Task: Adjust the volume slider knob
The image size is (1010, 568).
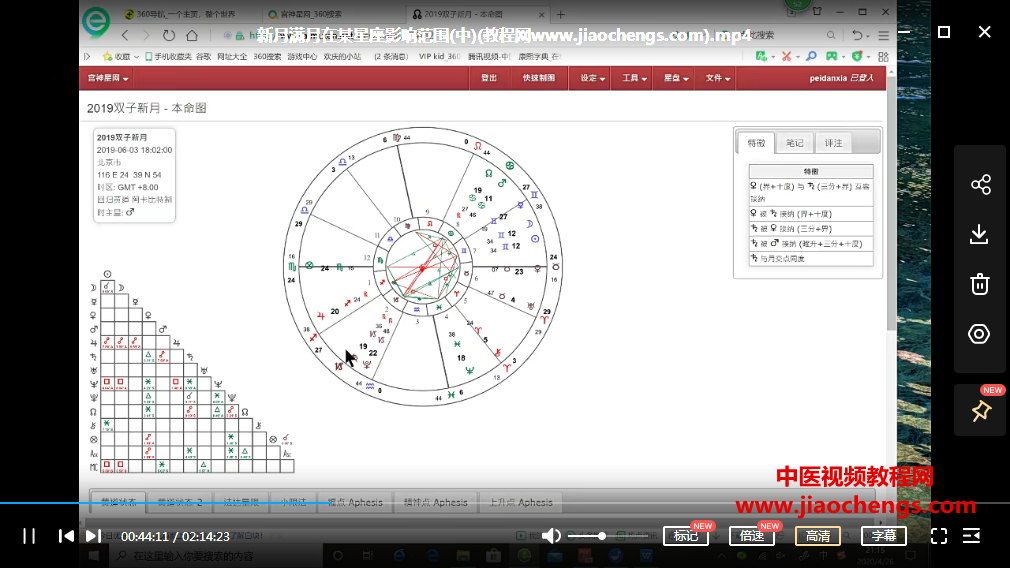Action: tap(602, 536)
